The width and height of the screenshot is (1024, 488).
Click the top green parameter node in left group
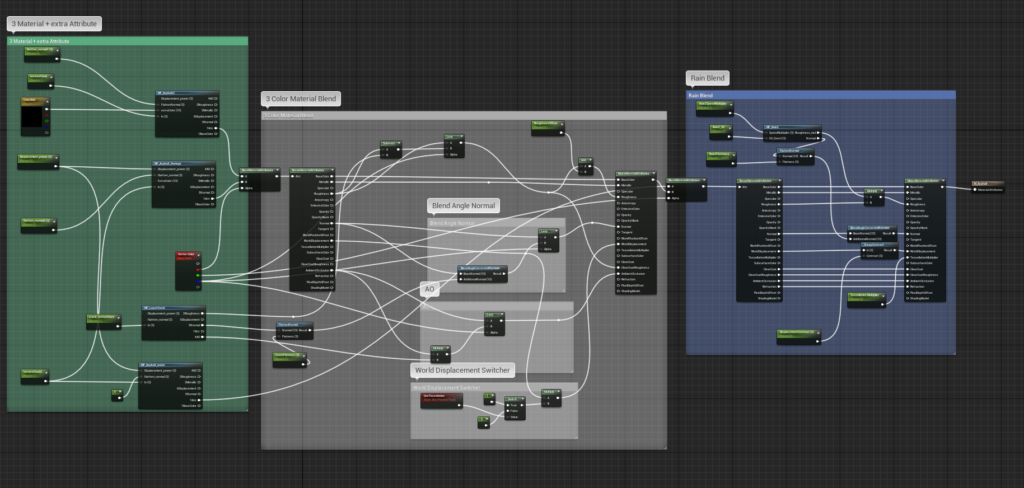[39, 49]
